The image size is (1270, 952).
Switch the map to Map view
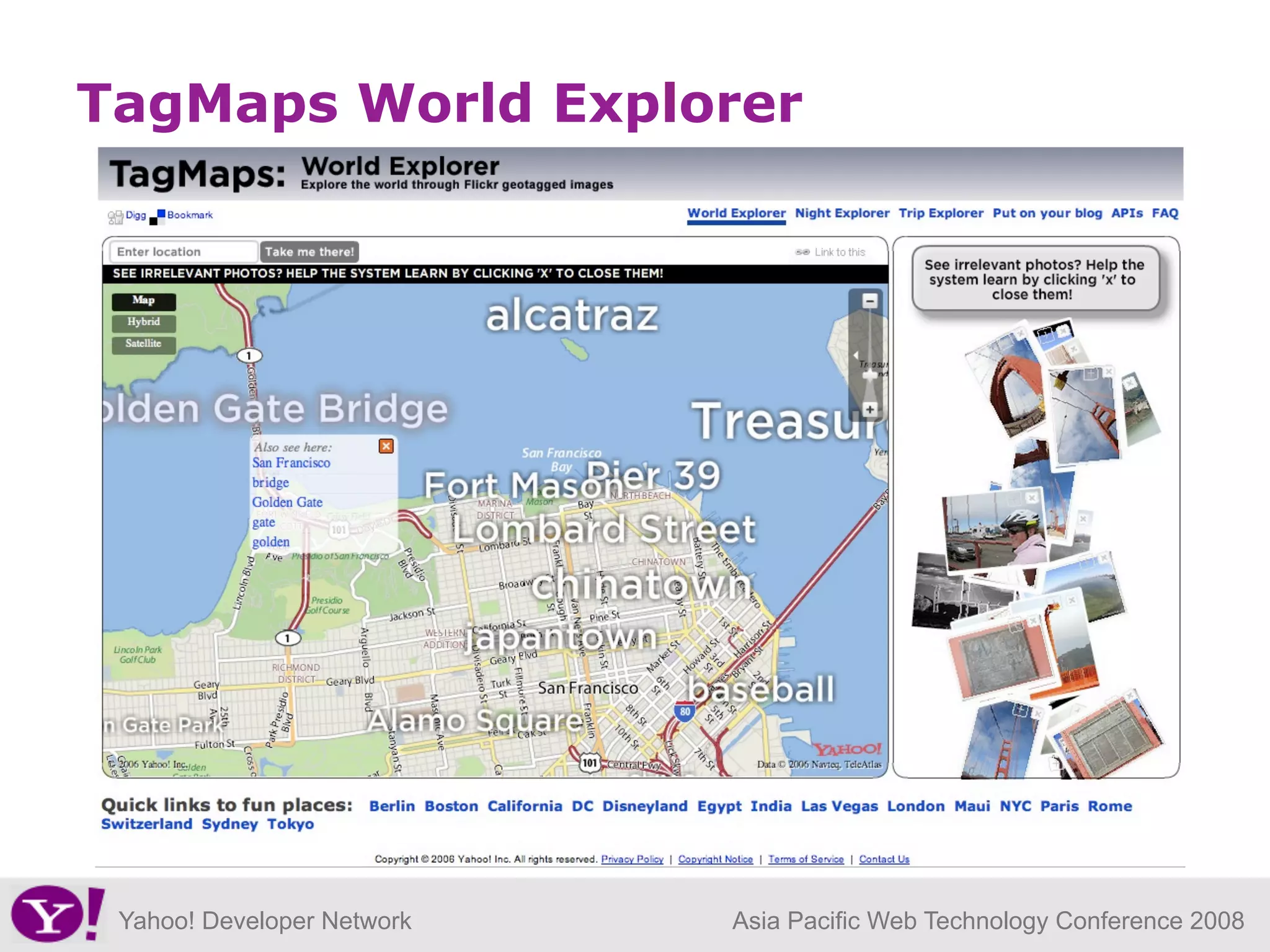tap(143, 301)
